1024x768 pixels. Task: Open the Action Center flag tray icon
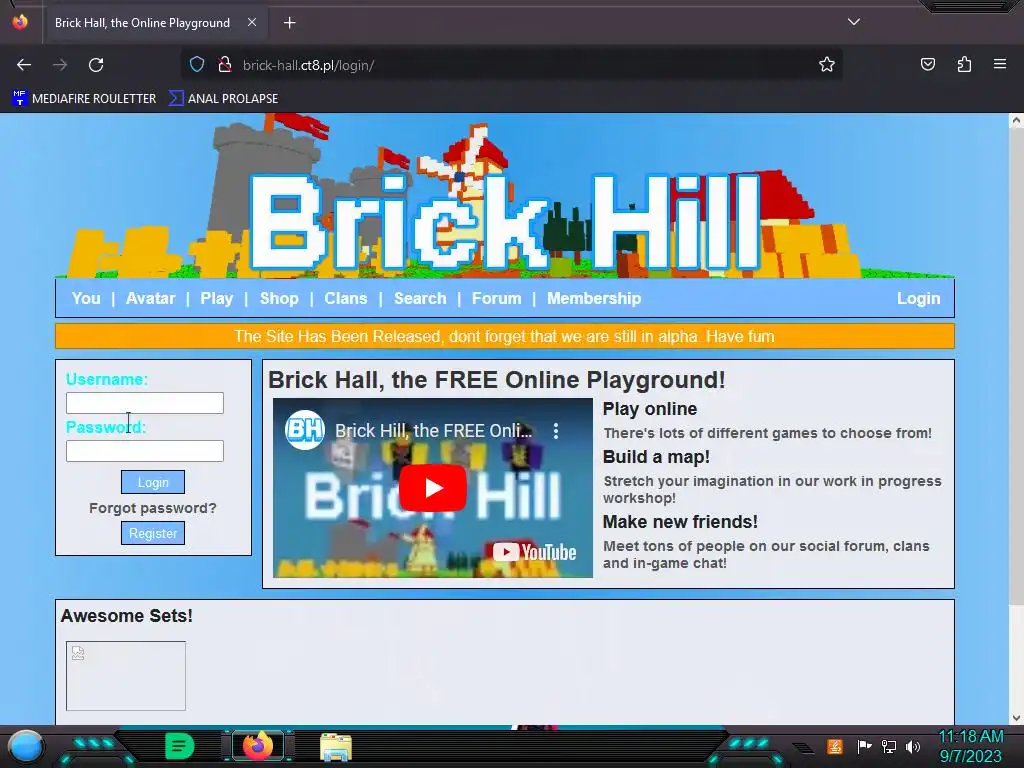pyautogui.click(x=864, y=746)
